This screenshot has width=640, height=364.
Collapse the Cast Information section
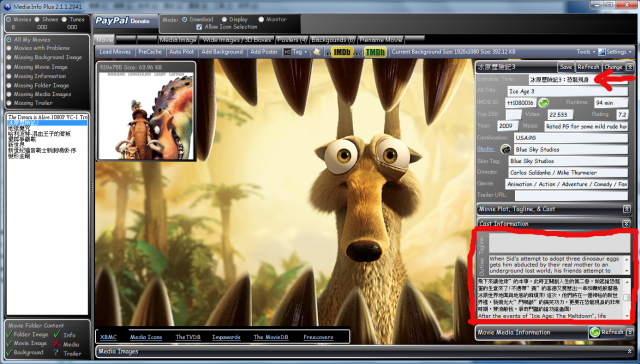627,224
